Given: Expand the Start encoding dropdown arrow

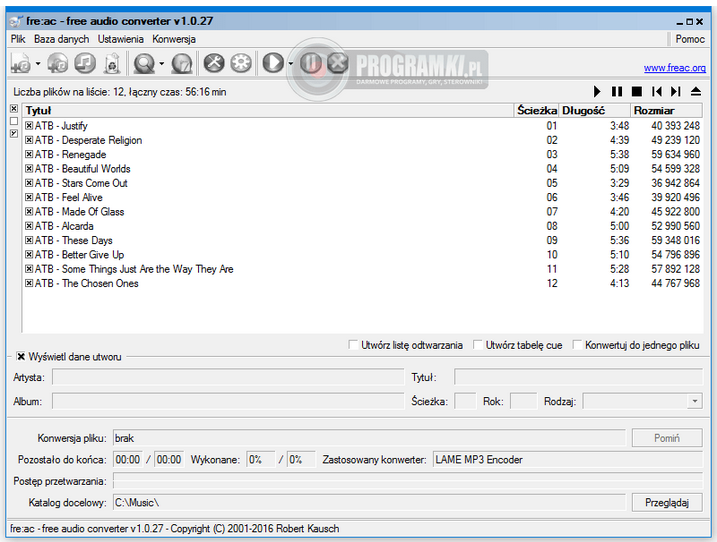Looking at the screenshot, I should pos(291,63).
